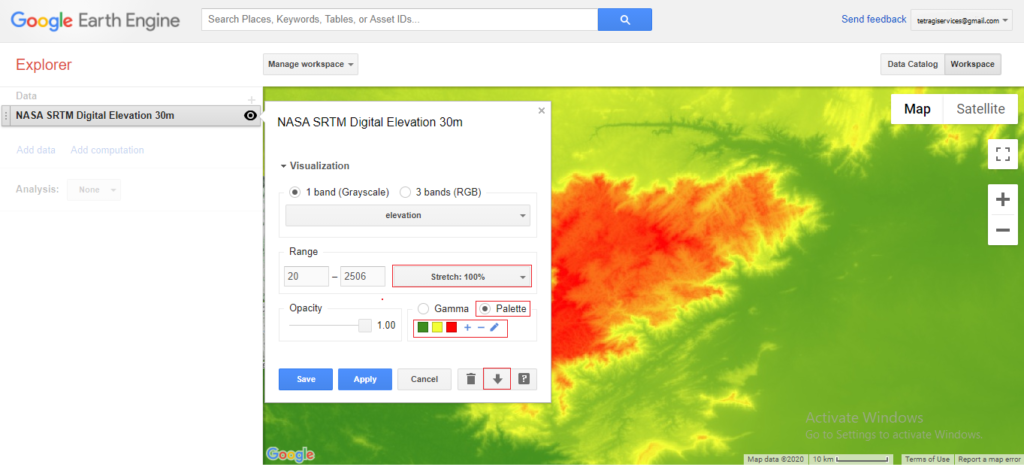
Task: Close the layer settings dialog
Action: click(x=541, y=111)
